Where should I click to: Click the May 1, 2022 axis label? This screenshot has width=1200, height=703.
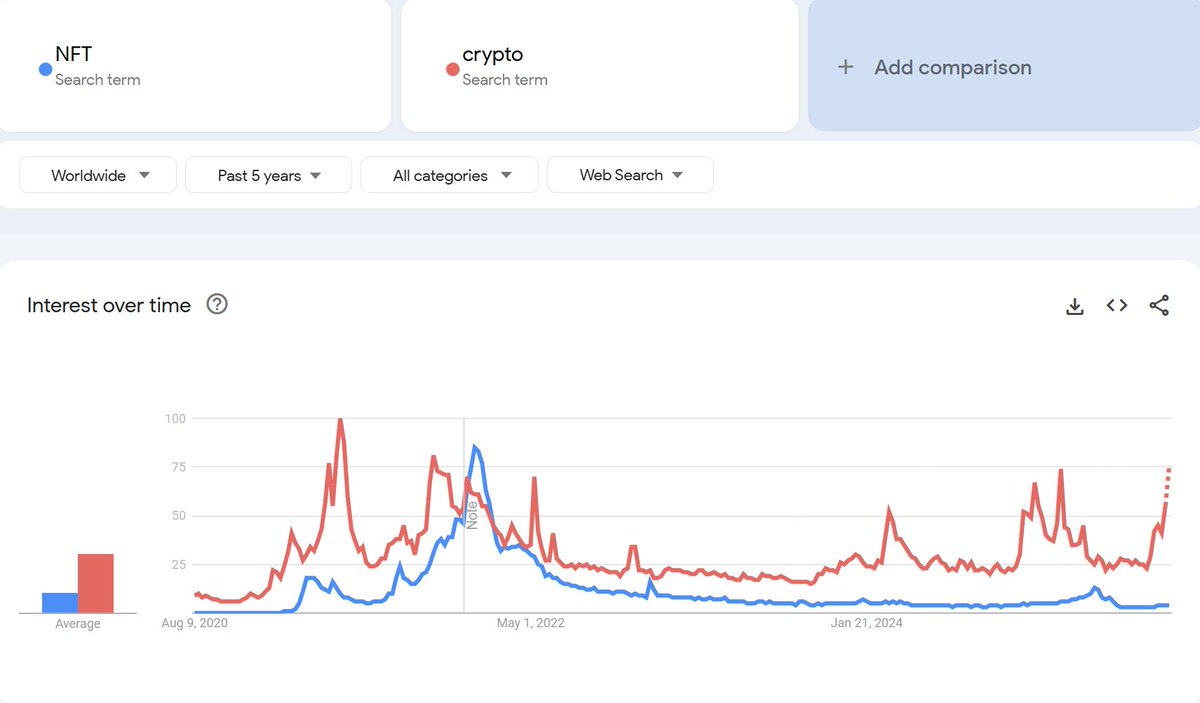531,623
